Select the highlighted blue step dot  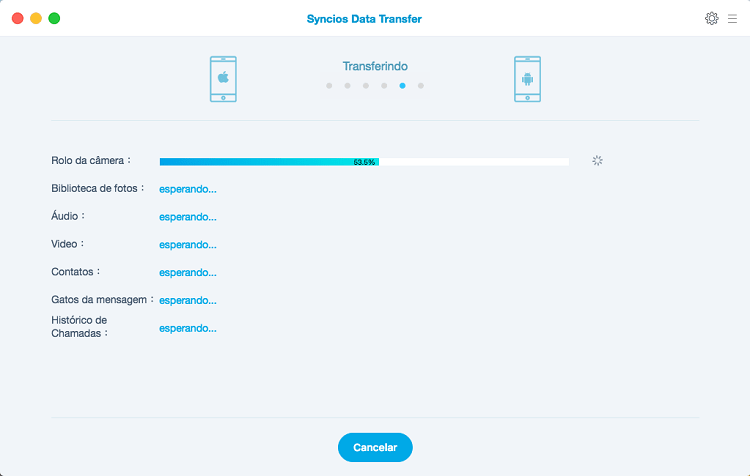[402, 86]
